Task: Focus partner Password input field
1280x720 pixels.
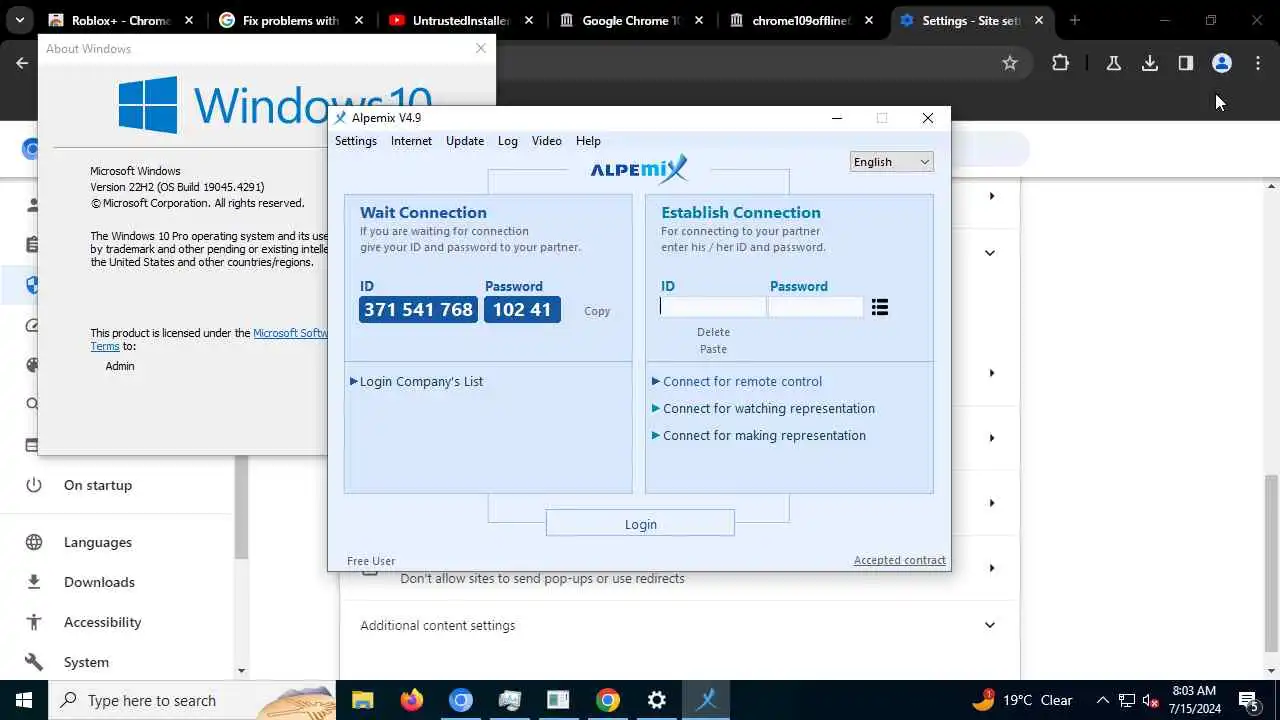Action: [816, 307]
